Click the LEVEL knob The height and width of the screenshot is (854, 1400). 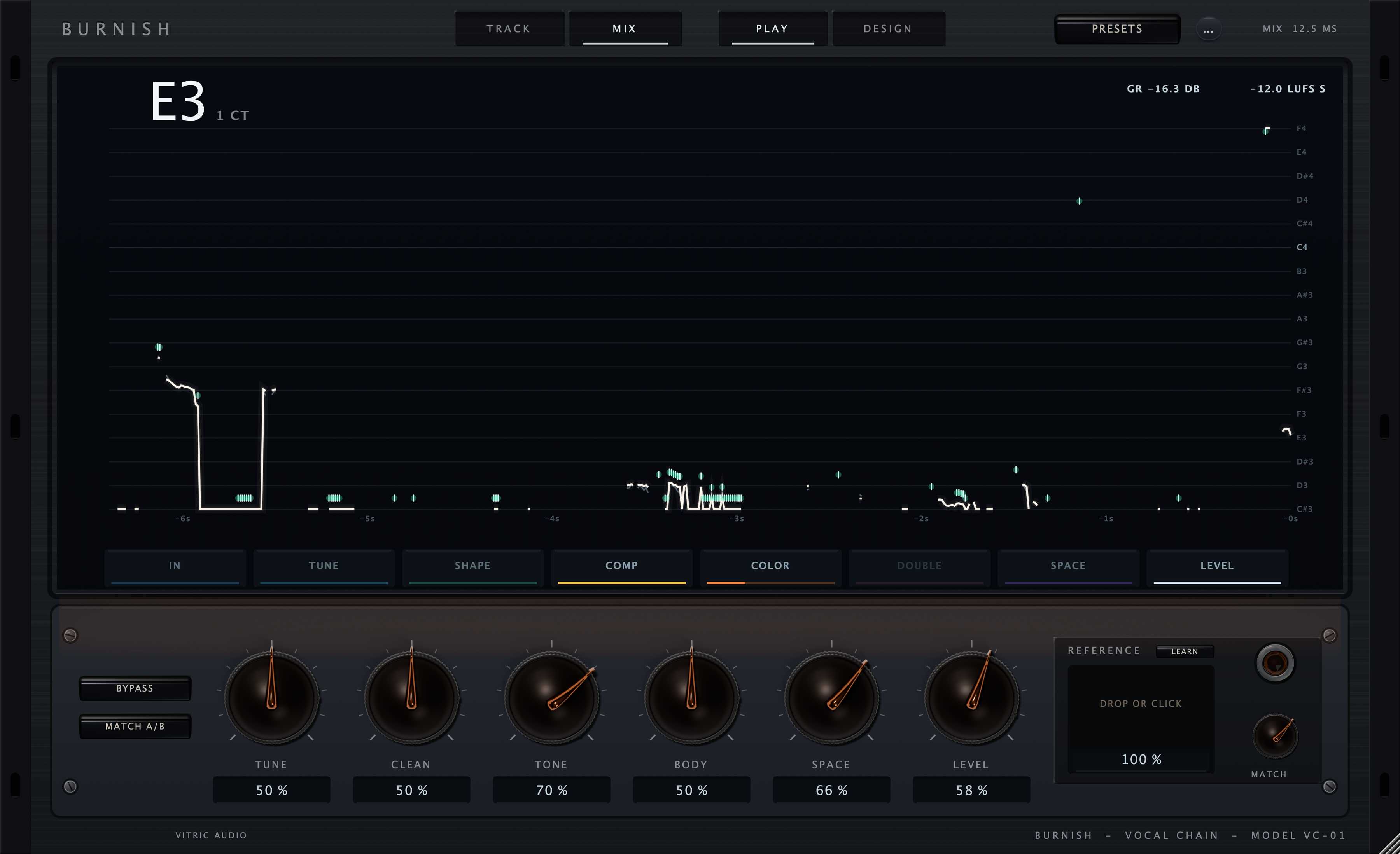click(971, 698)
